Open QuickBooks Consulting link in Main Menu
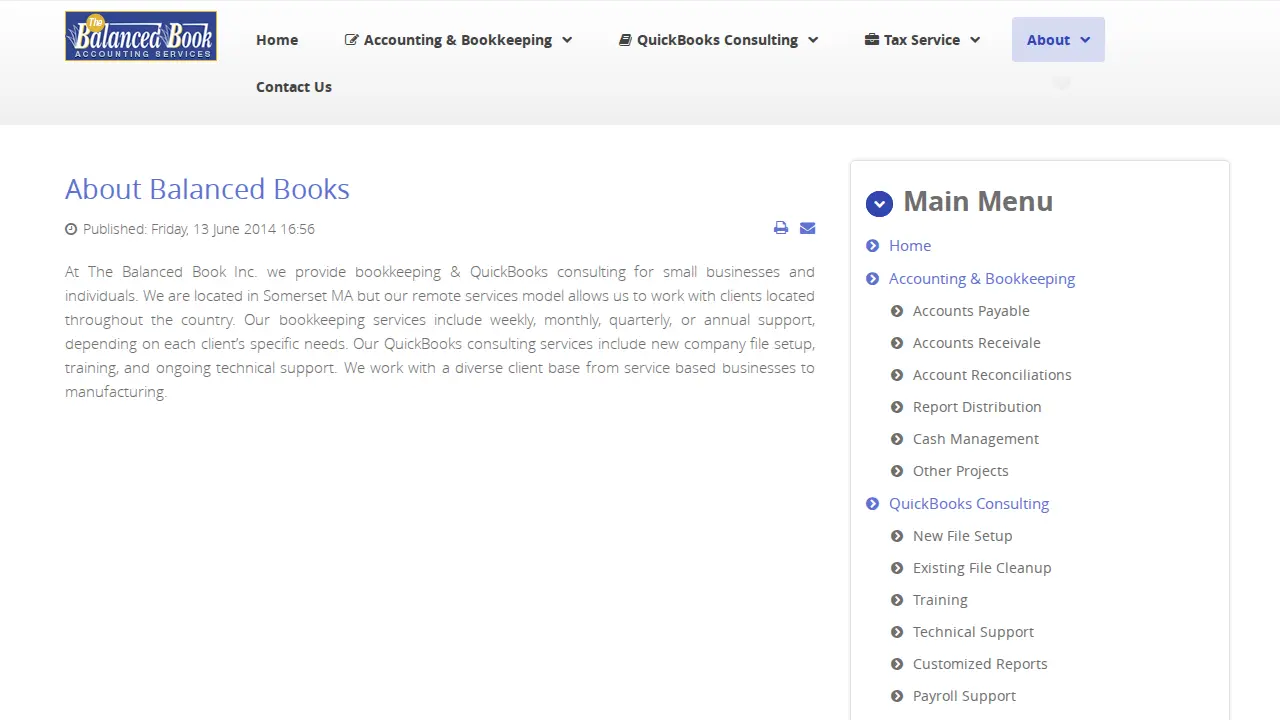The image size is (1280, 720). (969, 504)
